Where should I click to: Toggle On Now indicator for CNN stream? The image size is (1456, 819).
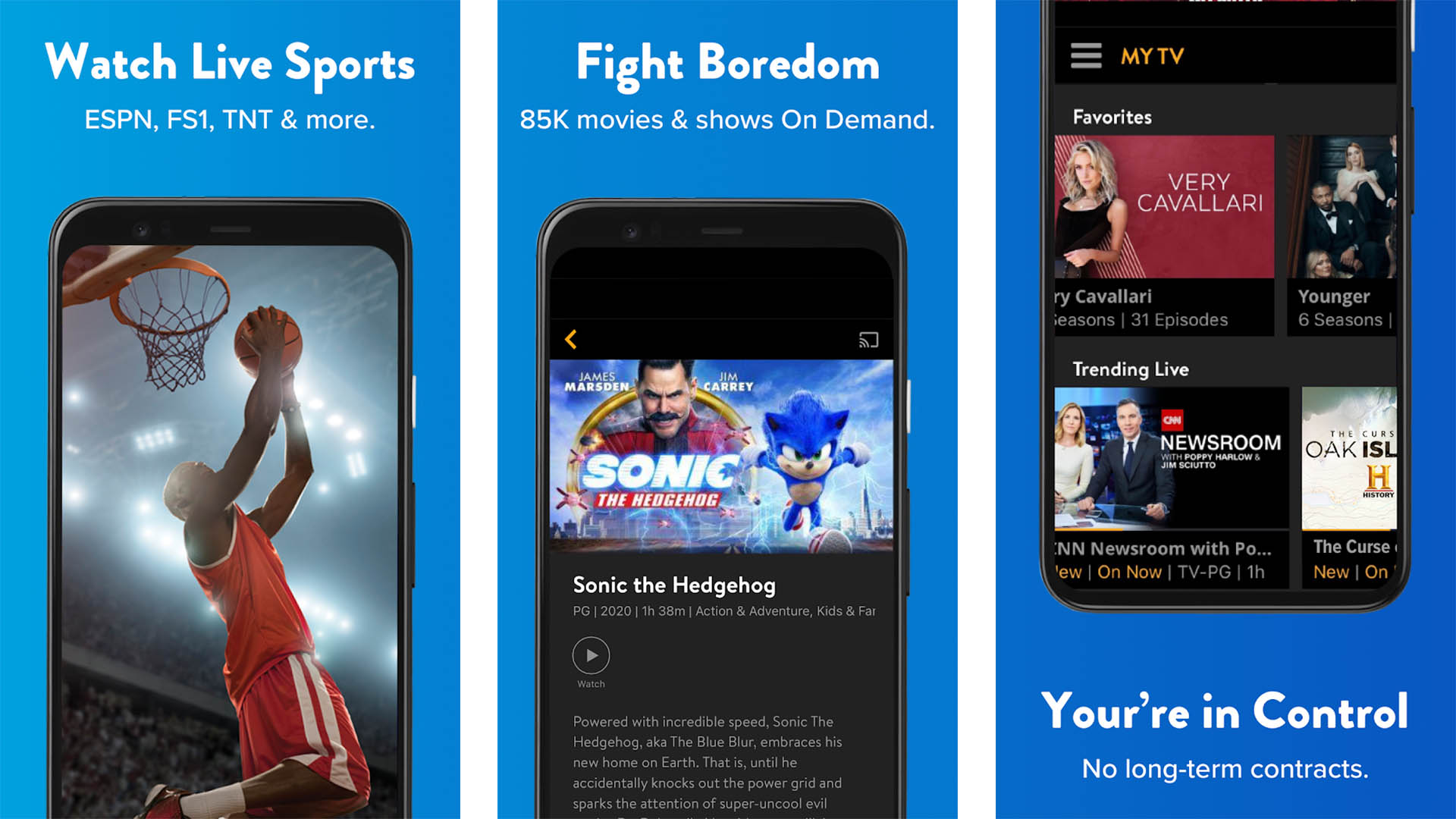[x=1113, y=576]
